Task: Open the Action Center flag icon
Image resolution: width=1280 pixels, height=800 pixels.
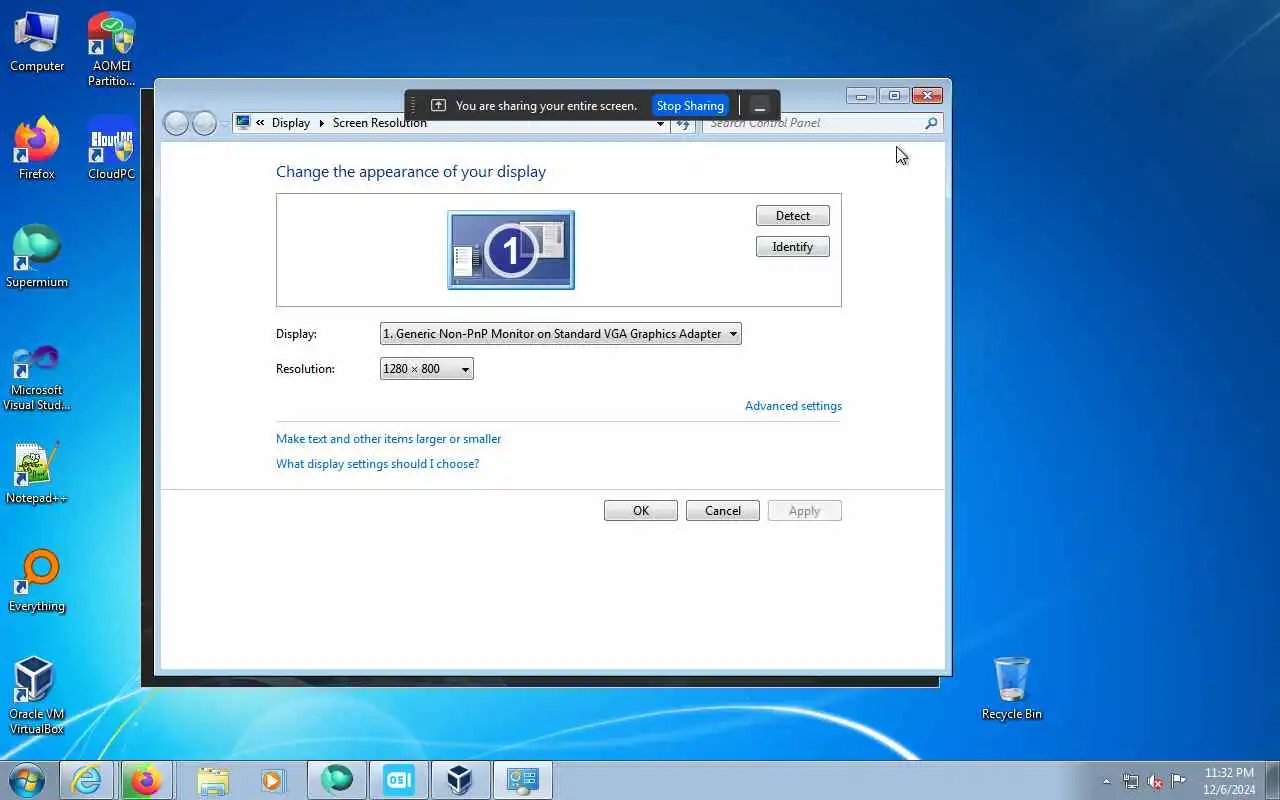Action: tap(1179, 781)
